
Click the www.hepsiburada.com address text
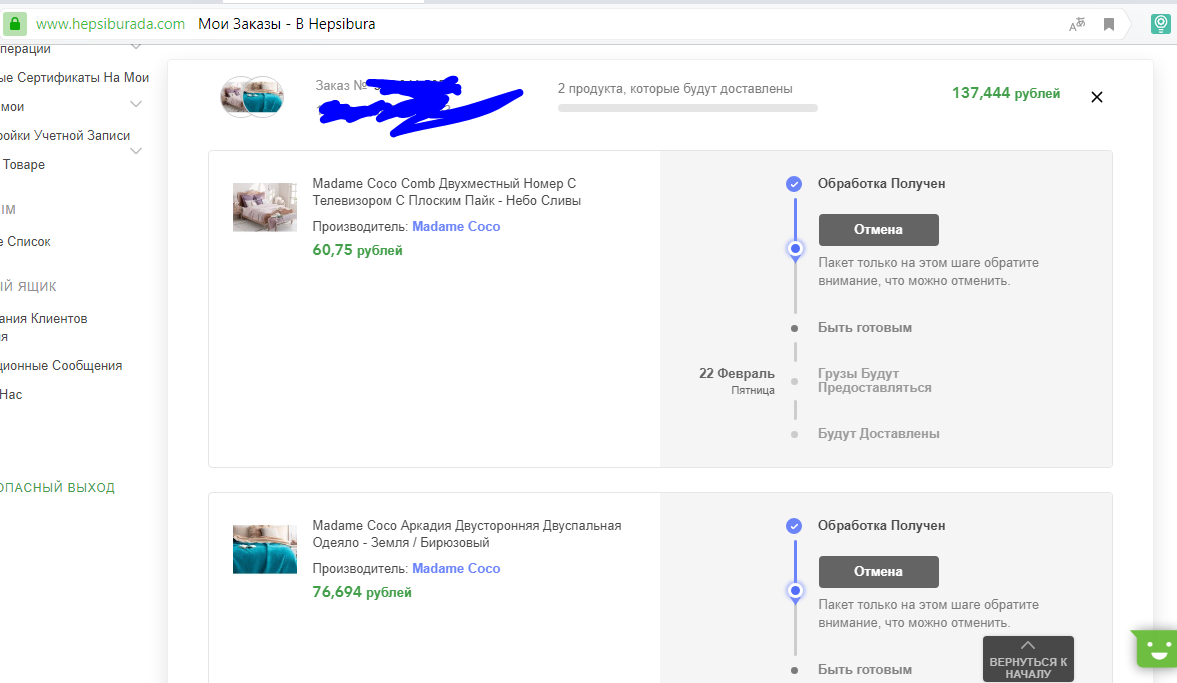pos(110,24)
